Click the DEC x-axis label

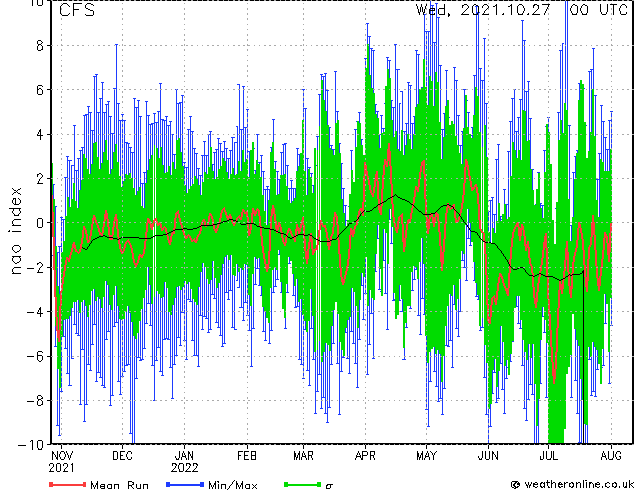[x=122, y=456]
